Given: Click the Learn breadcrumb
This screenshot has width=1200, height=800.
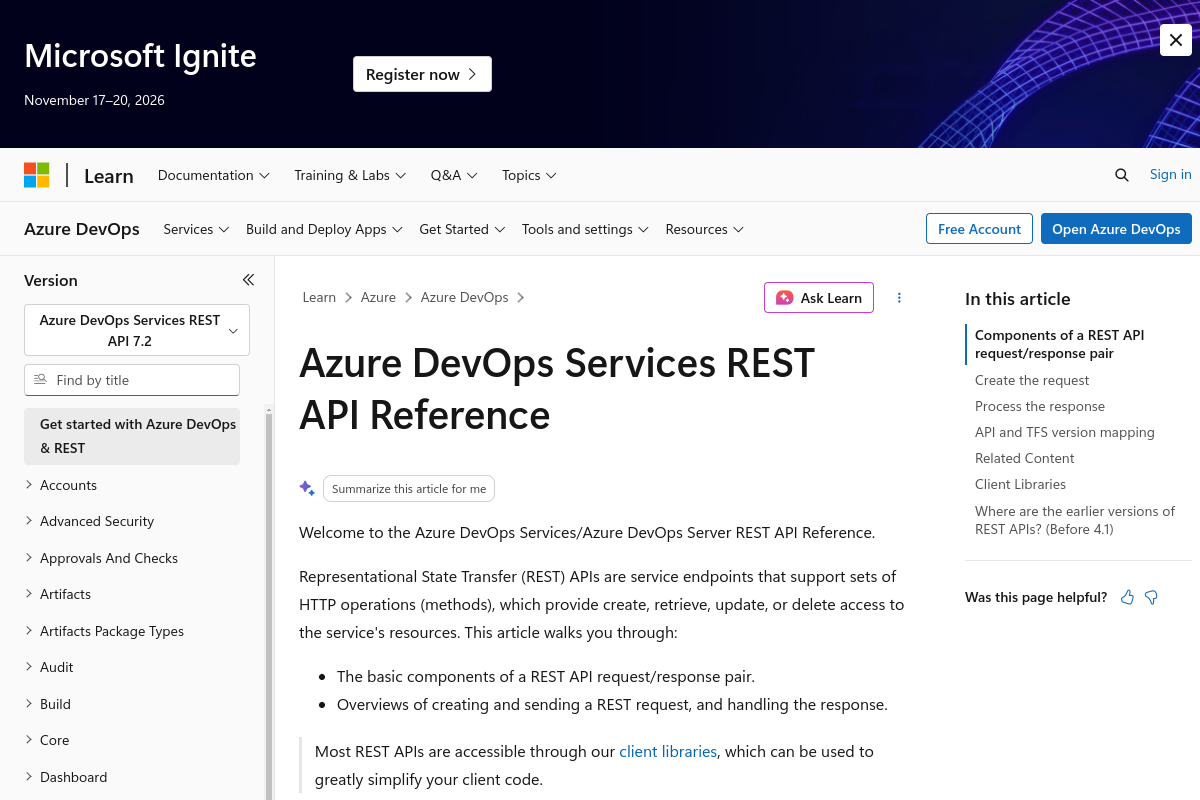Looking at the screenshot, I should [319, 297].
